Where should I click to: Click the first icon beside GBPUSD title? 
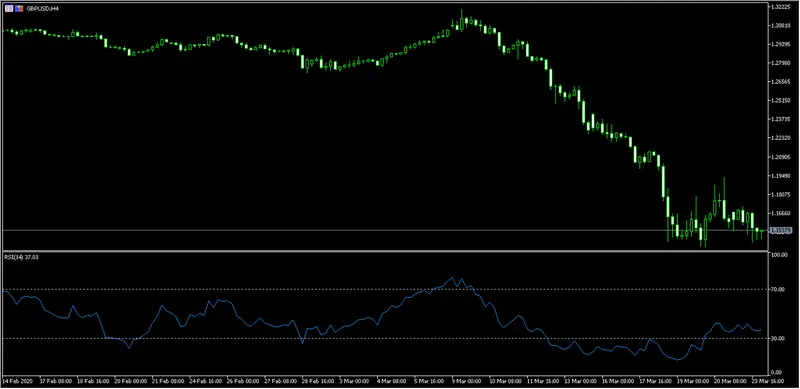(x=9, y=9)
